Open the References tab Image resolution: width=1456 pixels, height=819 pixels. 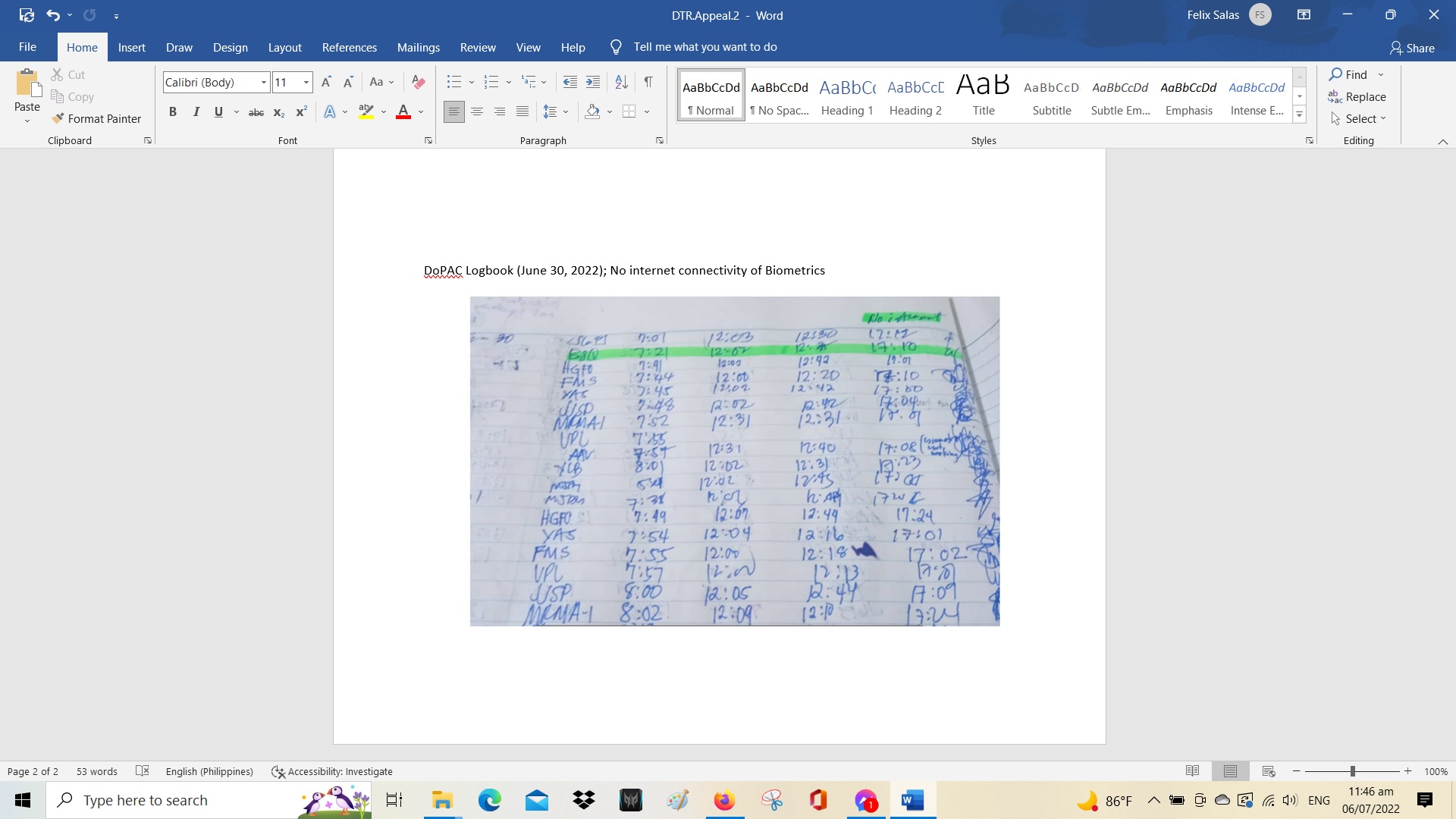tap(349, 47)
